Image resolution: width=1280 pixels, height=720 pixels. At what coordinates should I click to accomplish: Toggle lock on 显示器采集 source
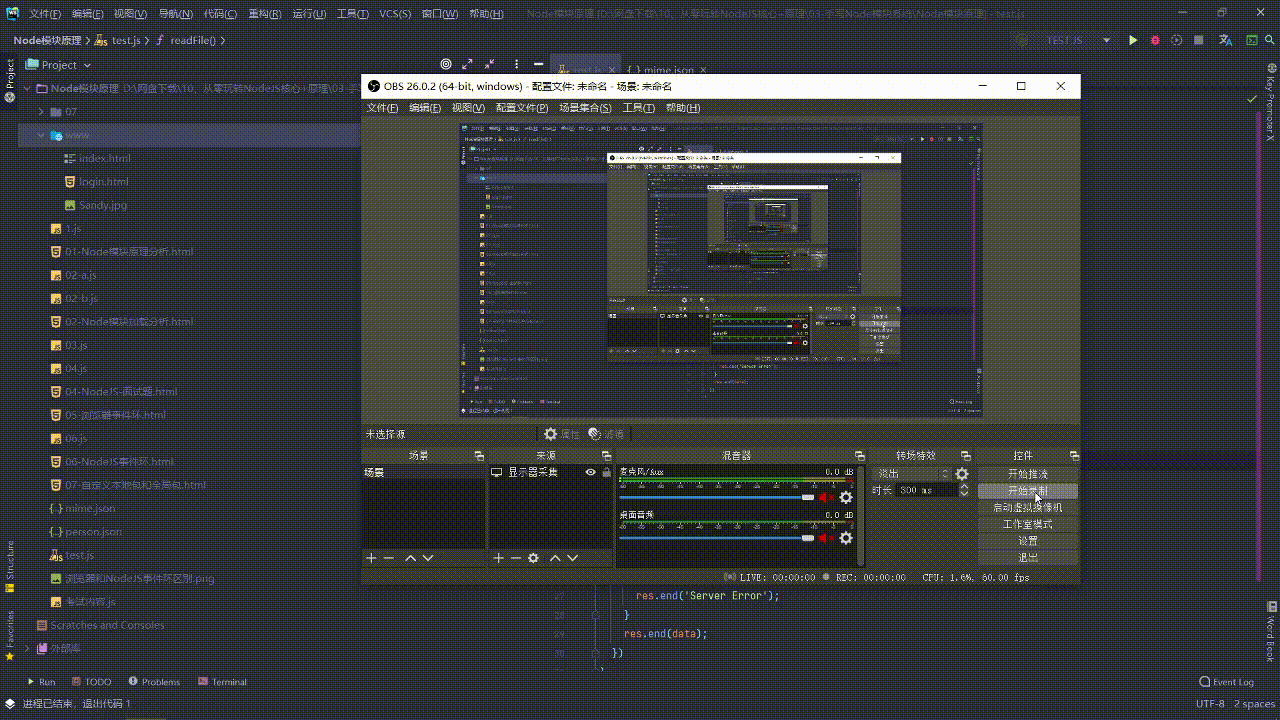pos(606,472)
